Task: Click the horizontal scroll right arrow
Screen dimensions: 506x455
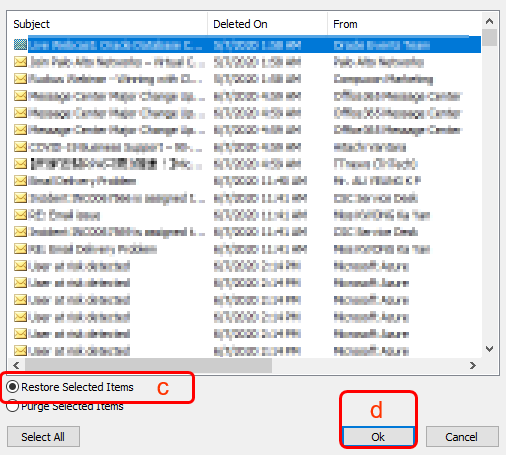Action: pyautogui.click(x=473, y=365)
